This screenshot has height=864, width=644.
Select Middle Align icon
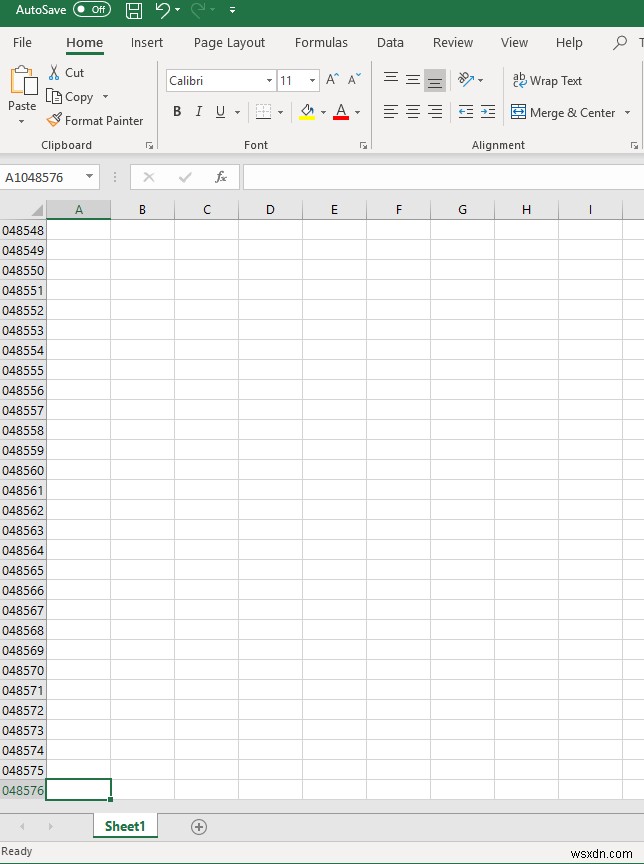tap(413, 80)
